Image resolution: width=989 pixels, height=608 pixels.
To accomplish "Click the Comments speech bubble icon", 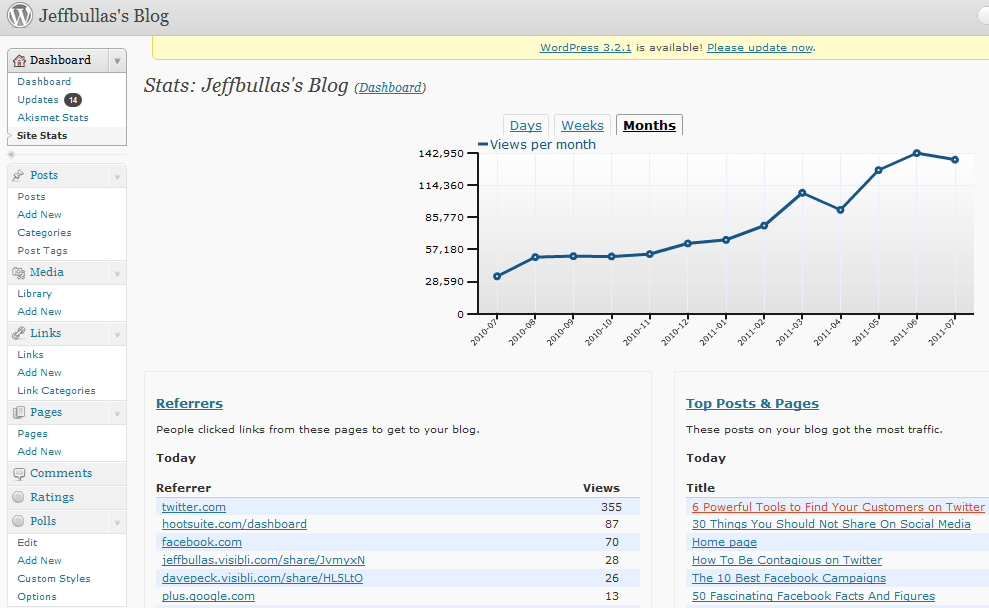I will point(18,474).
